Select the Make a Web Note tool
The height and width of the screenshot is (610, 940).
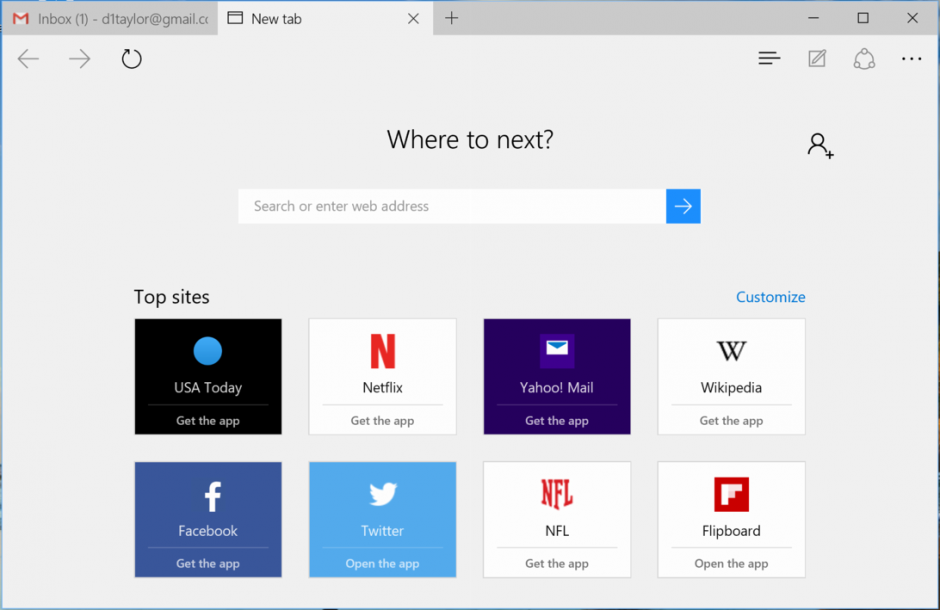pyautogui.click(x=816, y=58)
